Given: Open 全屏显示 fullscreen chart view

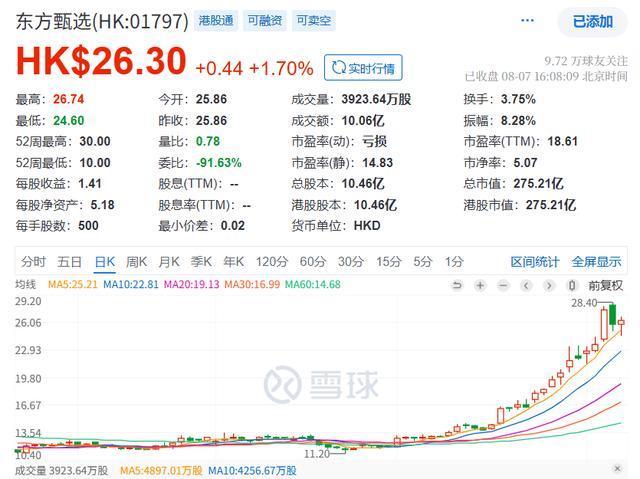Looking at the screenshot, I should click(x=596, y=262).
